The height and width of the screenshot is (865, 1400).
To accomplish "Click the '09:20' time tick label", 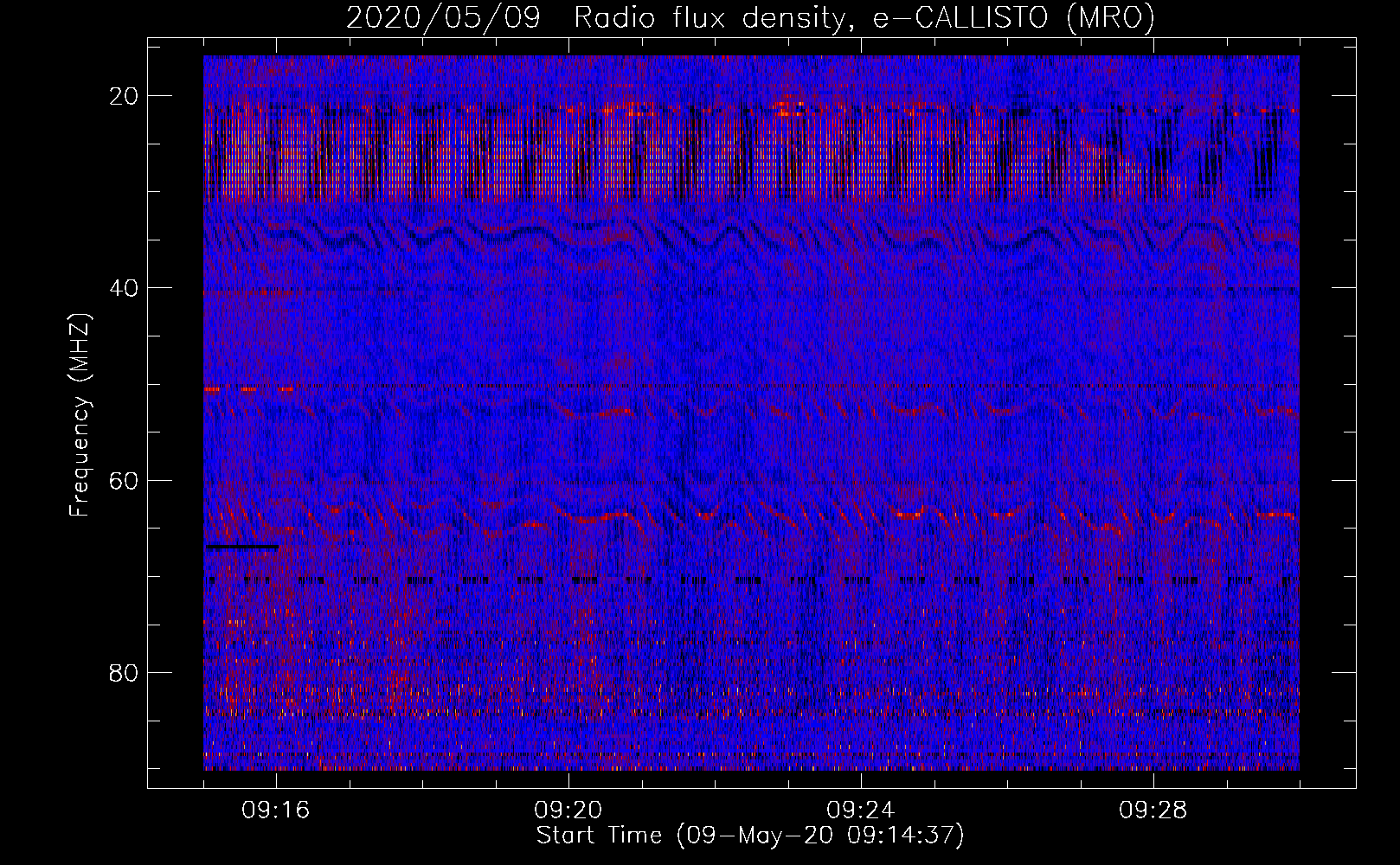I will coord(568,811).
